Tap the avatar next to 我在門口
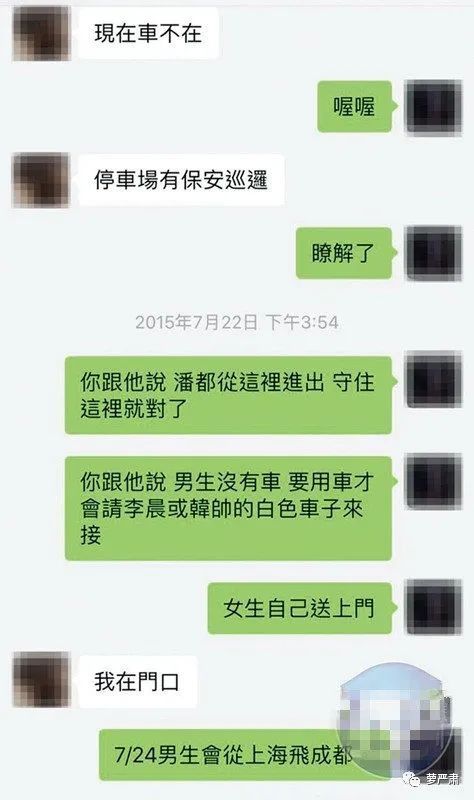This screenshot has height=800, width=474. [x=41, y=679]
